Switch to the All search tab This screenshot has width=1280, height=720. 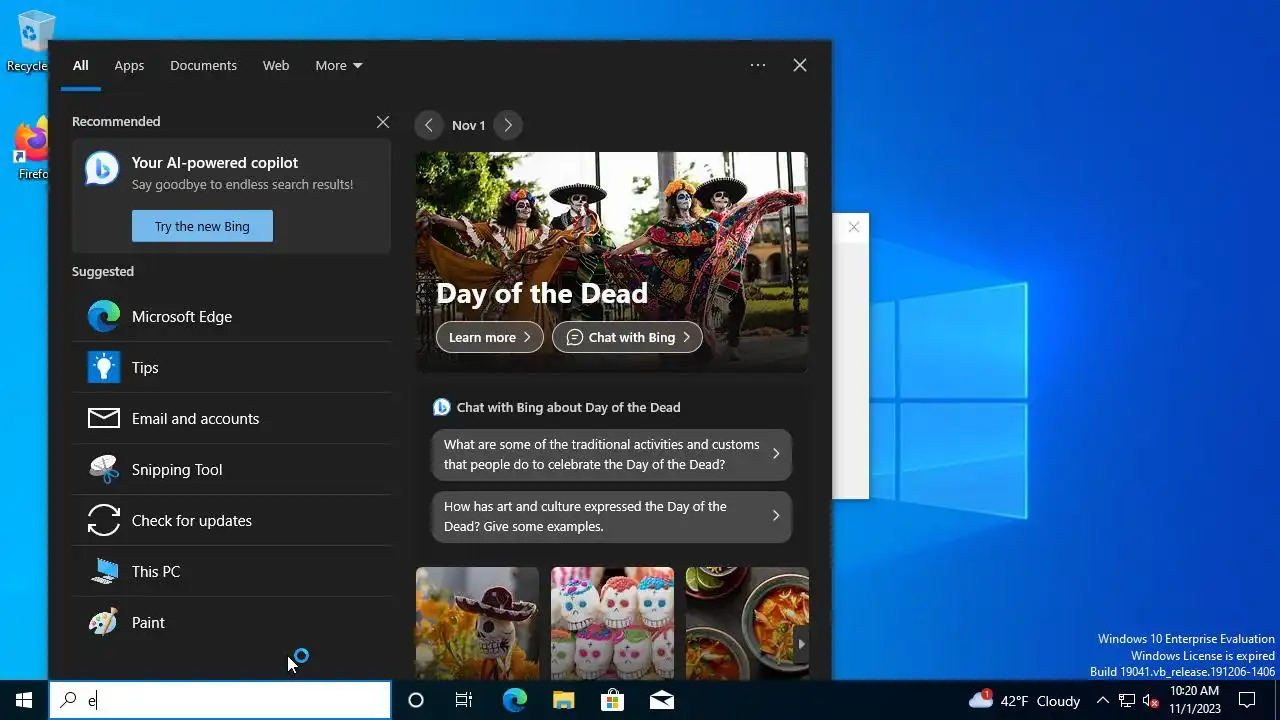(x=81, y=65)
